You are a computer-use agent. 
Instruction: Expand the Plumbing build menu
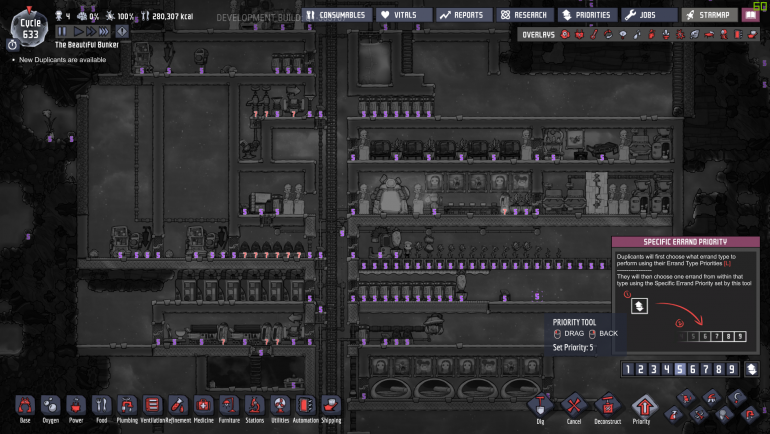click(x=127, y=409)
